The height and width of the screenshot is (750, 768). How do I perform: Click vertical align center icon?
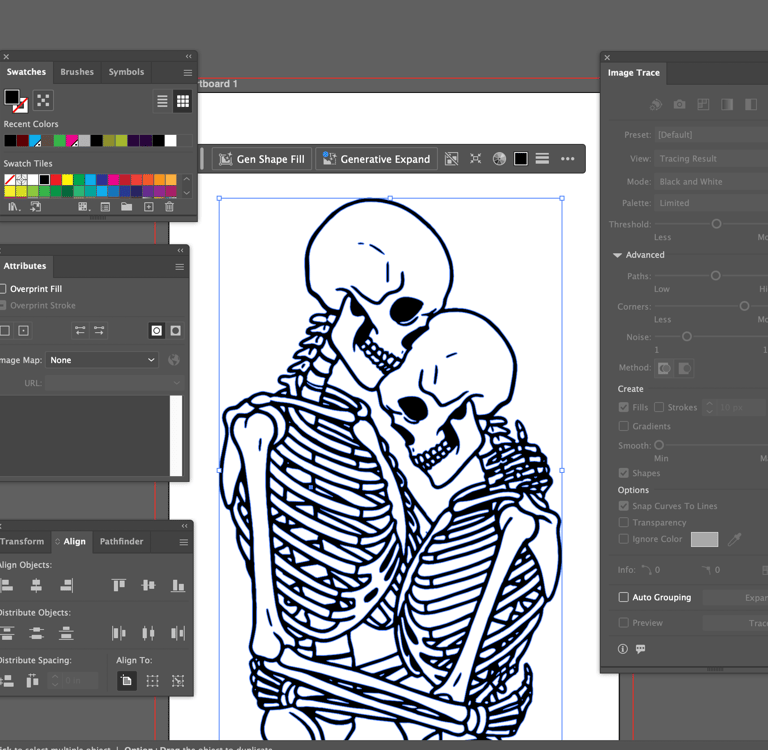[148, 585]
